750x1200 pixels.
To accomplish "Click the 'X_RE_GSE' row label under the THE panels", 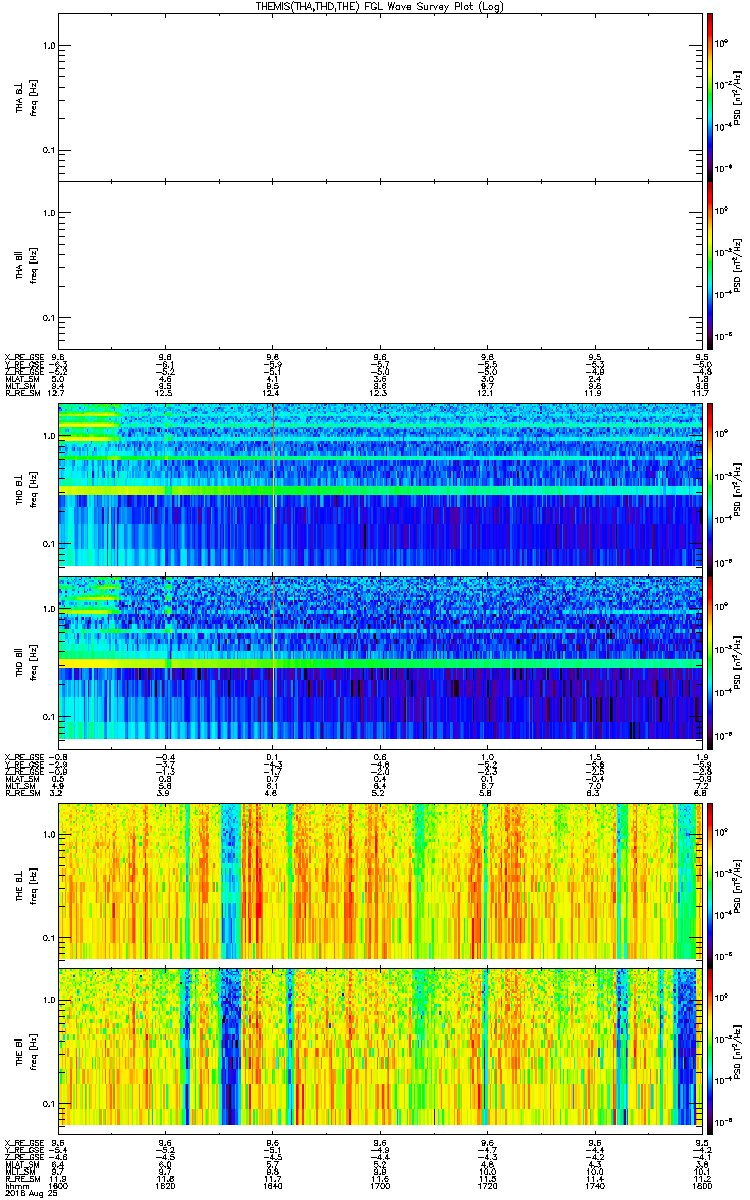I will tap(23, 1143).
